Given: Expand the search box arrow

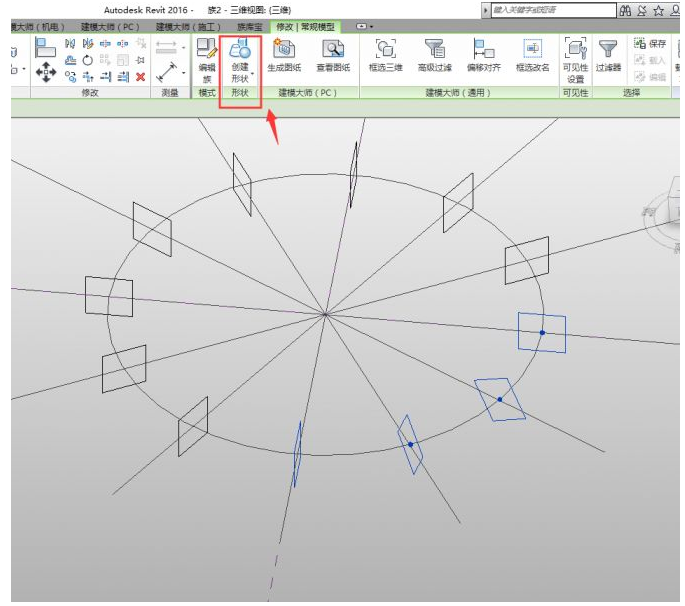Looking at the screenshot, I should pyautogui.click(x=486, y=10).
